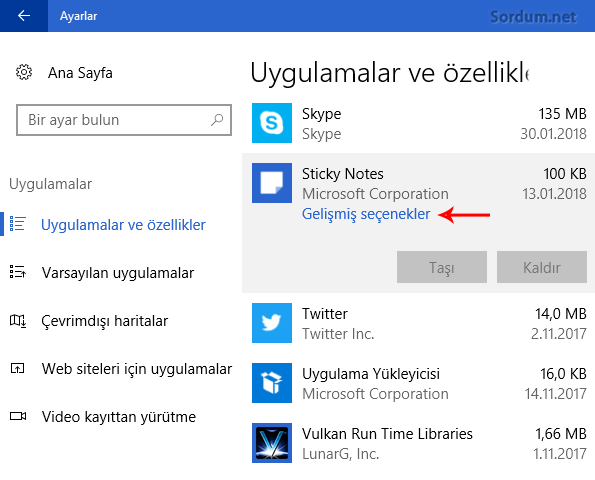Click the Uygulamalar ve özellikler list icon
The width and height of the screenshot is (595, 480).
[17, 224]
